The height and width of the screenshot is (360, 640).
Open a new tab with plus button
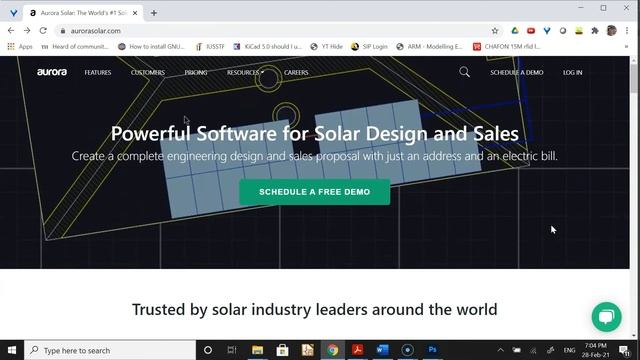[154, 13]
